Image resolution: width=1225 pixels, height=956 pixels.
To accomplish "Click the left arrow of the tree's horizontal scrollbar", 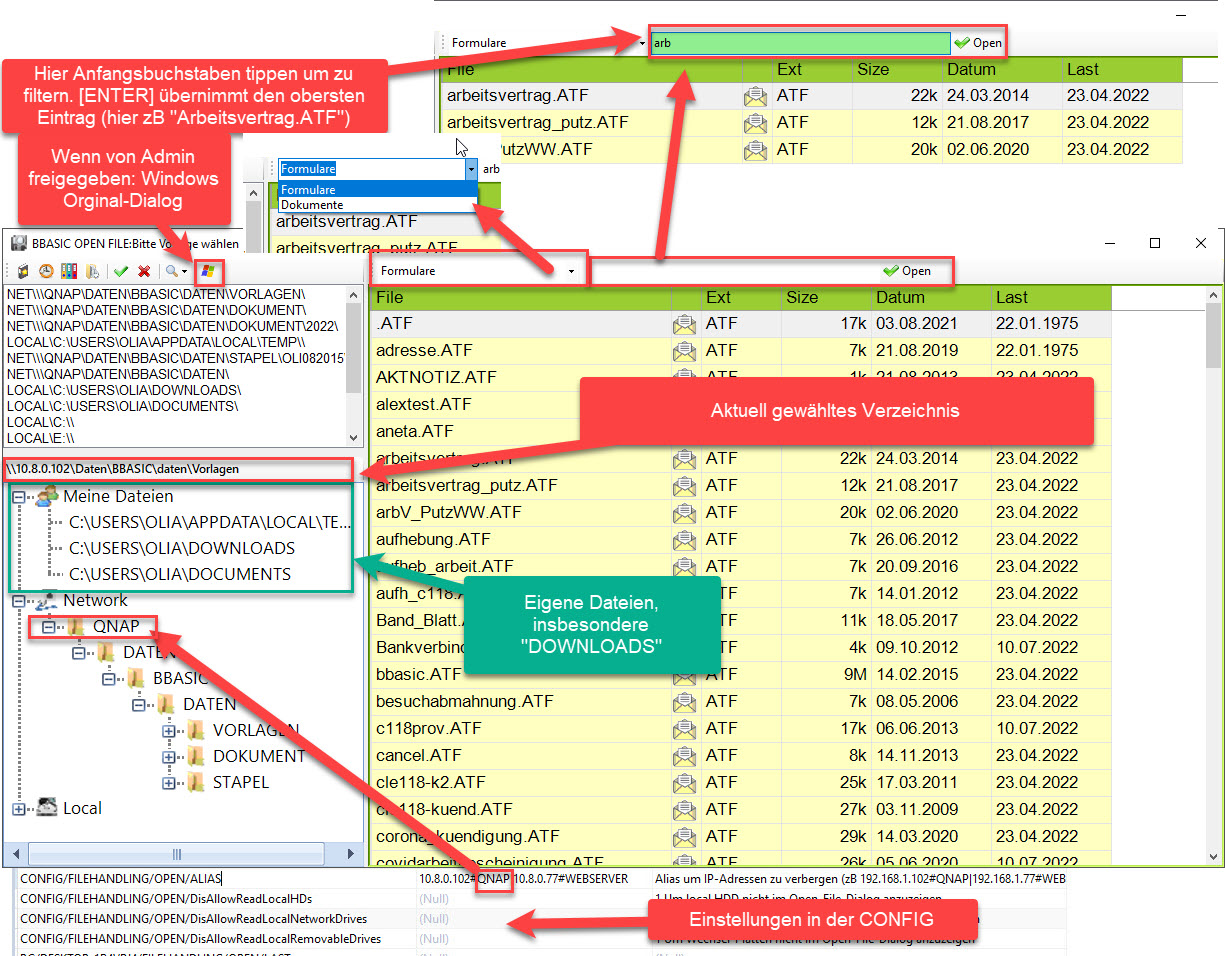I will click(x=14, y=854).
